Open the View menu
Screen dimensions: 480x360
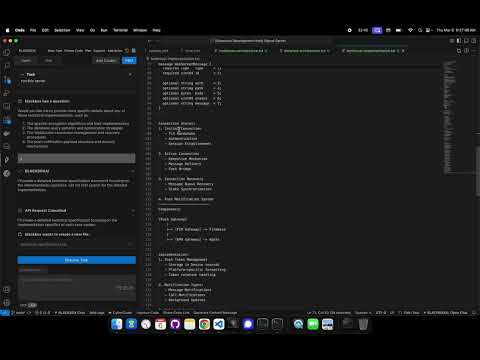(80, 30)
